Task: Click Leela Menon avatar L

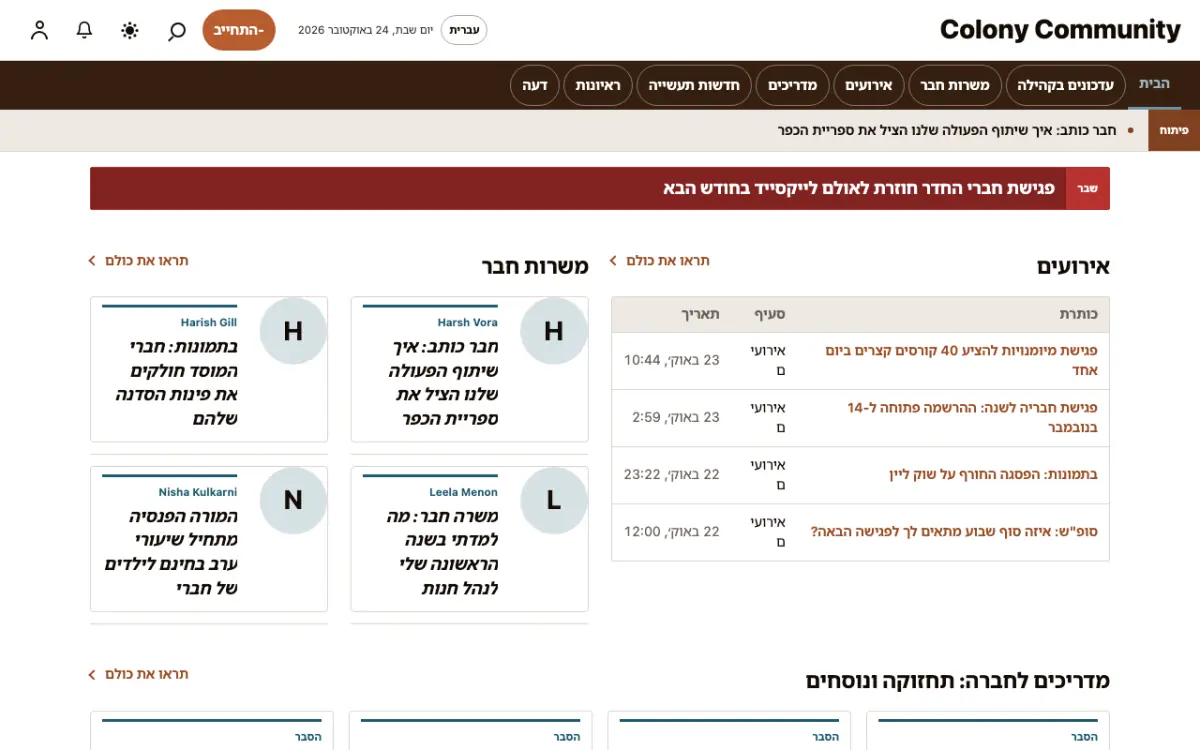Action: coord(553,500)
